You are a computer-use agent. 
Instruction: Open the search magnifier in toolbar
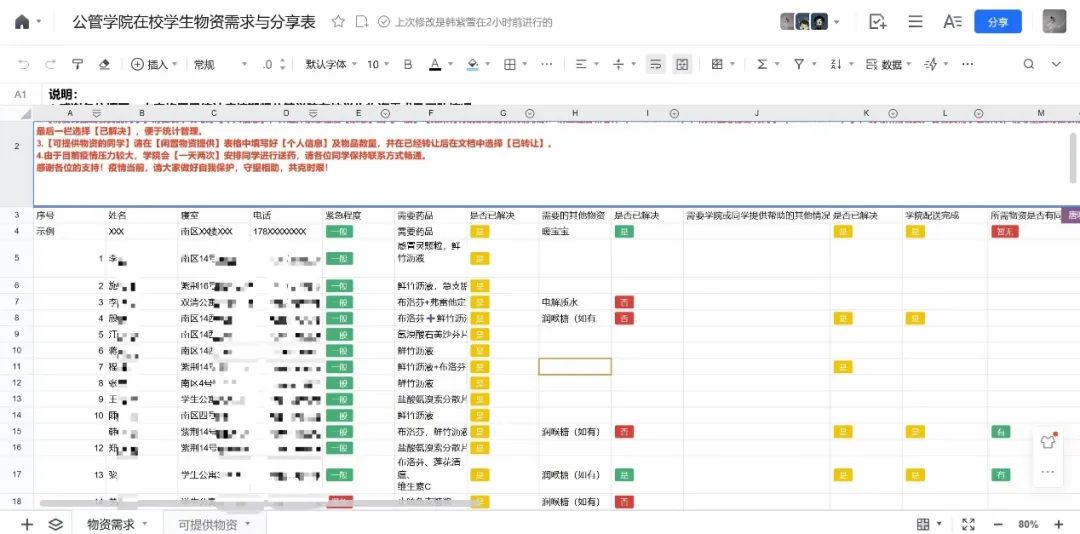1028,64
